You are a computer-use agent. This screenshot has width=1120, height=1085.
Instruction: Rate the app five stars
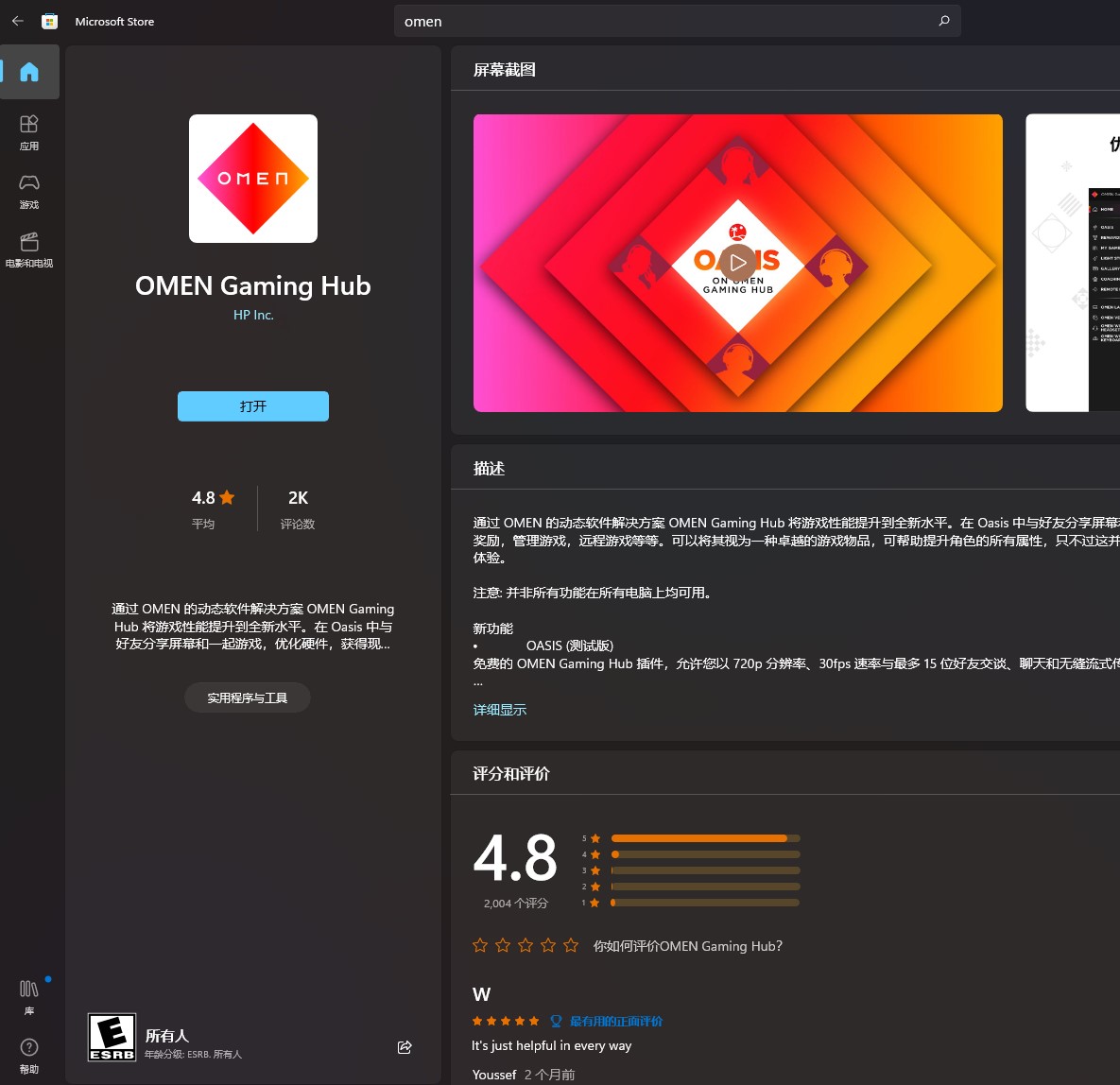pos(571,946)
